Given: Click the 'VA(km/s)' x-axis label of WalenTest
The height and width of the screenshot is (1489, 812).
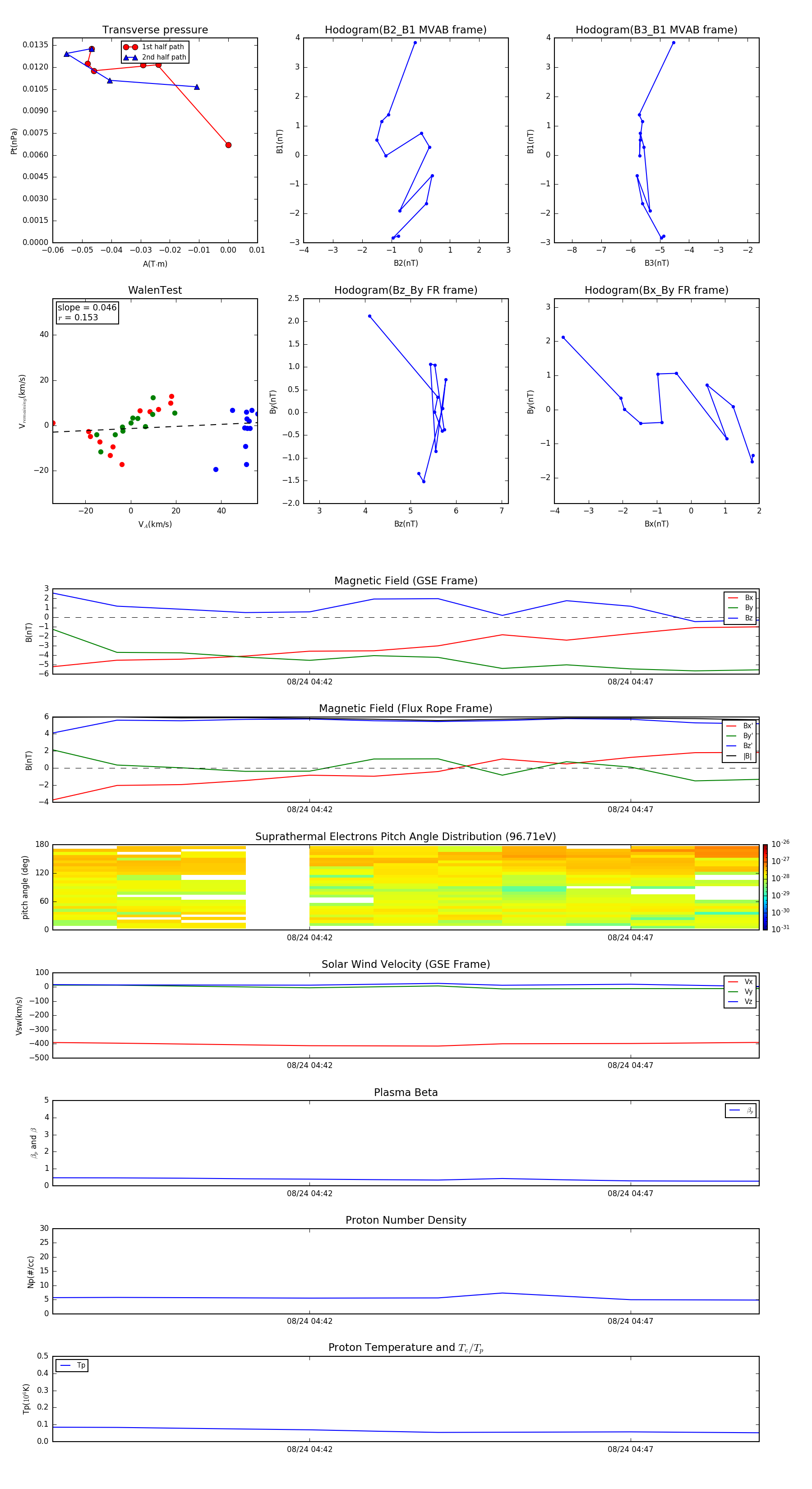Looking at the screenshot, I should 155,524.
